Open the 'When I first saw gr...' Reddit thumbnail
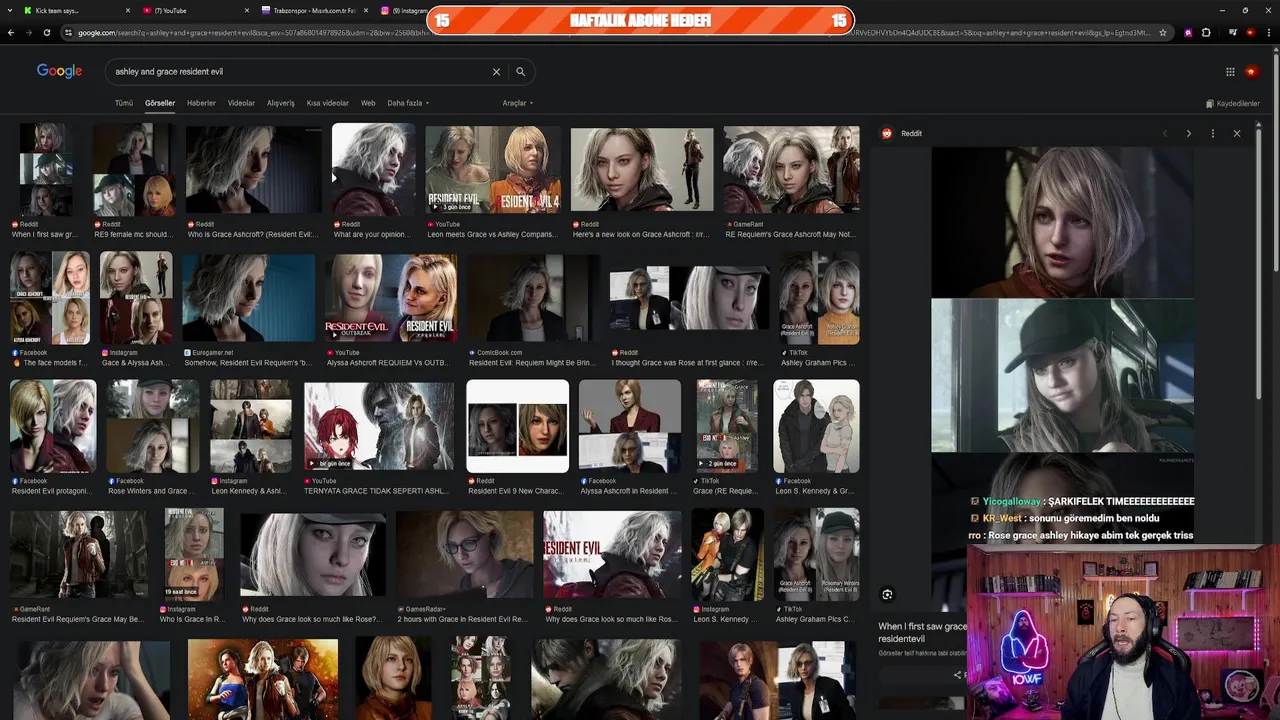This screenshot has width=1280, height=720. 45,168
